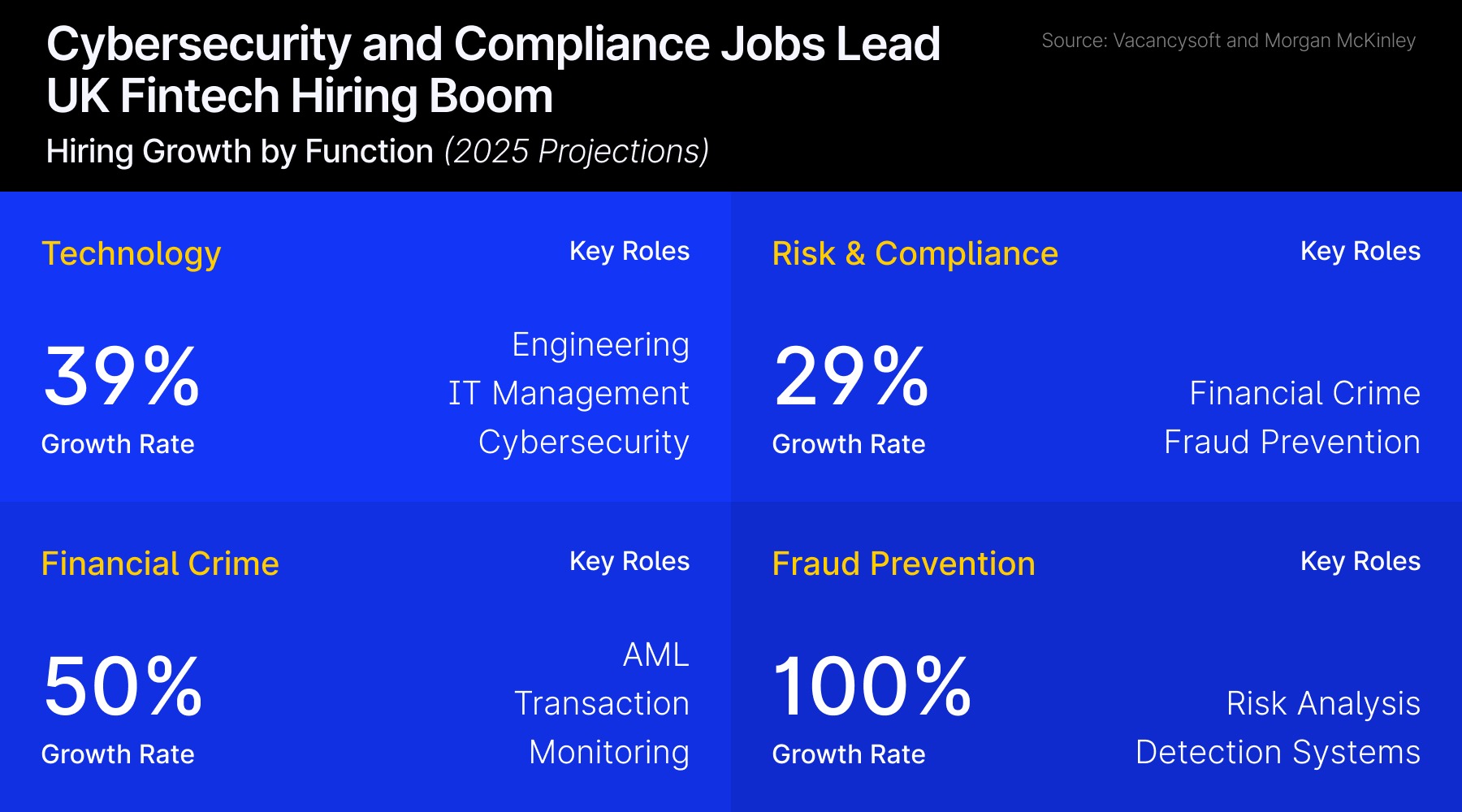
Task: Click the 100% growth rate figure
Action: coord(872,686)
